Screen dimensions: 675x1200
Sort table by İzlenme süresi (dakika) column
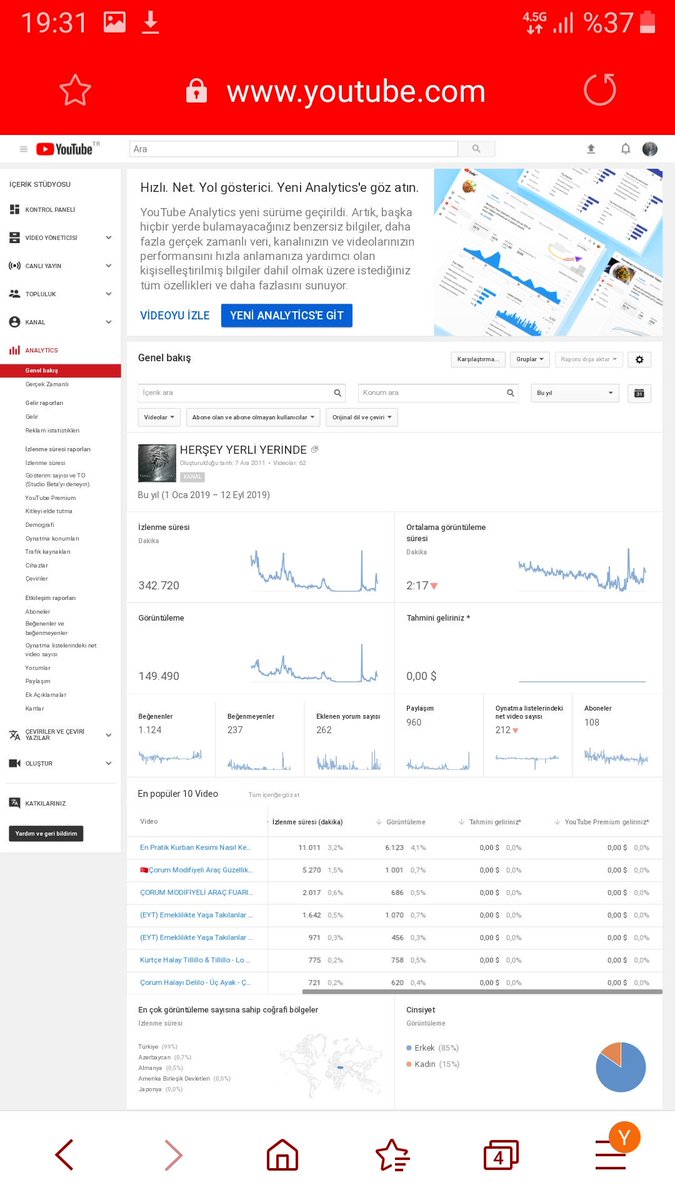coord(307,822)
